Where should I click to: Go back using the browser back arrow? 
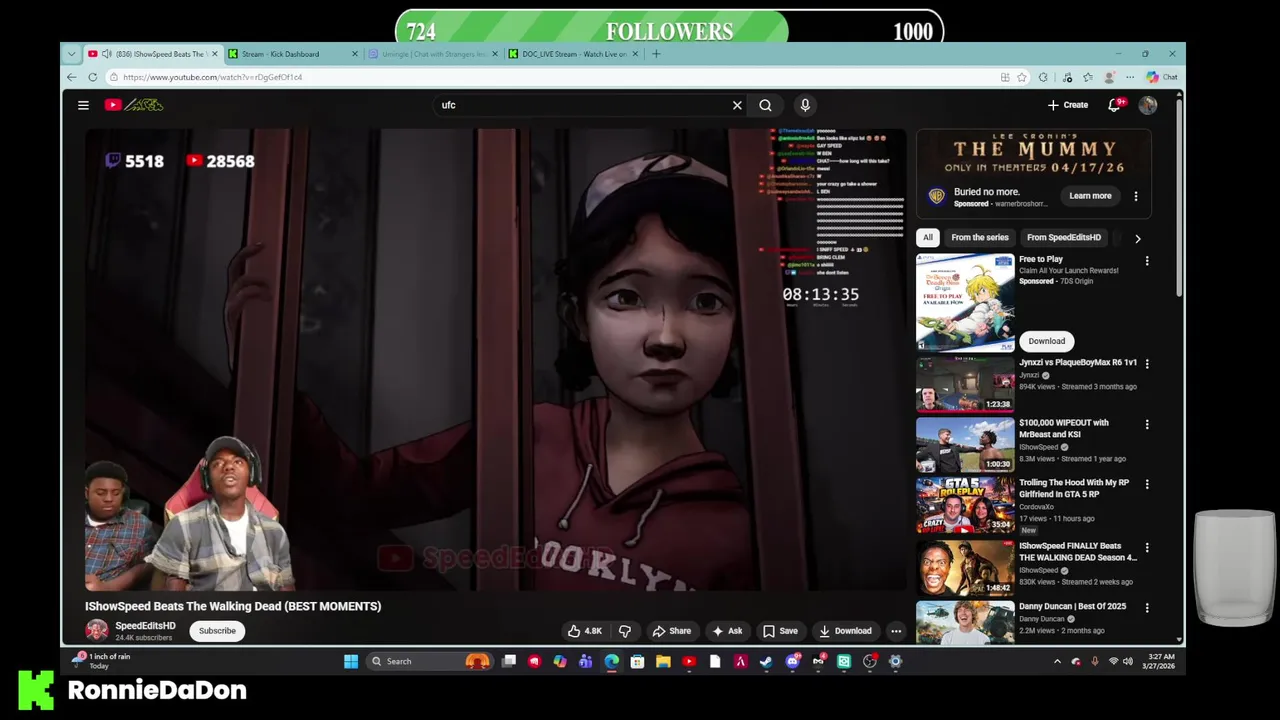71,77
